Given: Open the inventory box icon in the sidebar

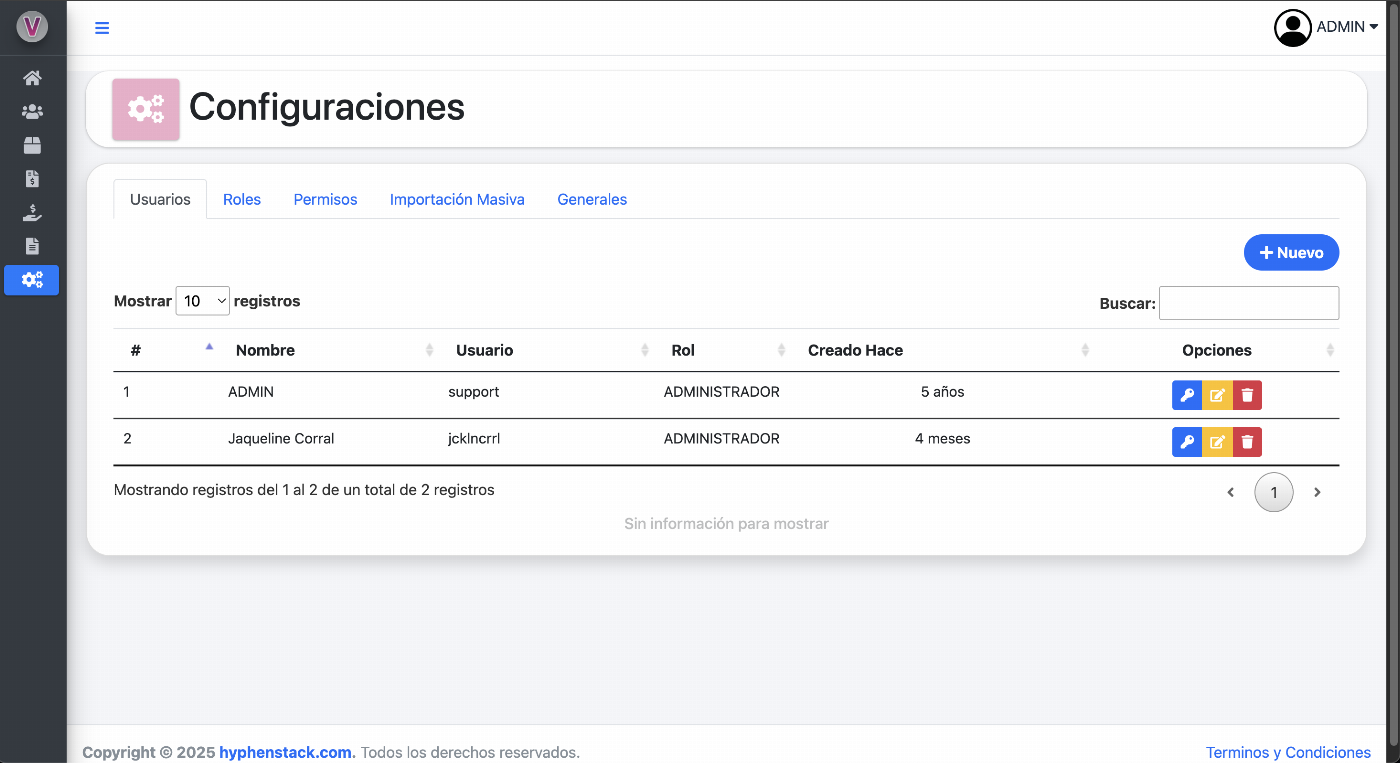Looking at the screenshot, I should (32, 145).
